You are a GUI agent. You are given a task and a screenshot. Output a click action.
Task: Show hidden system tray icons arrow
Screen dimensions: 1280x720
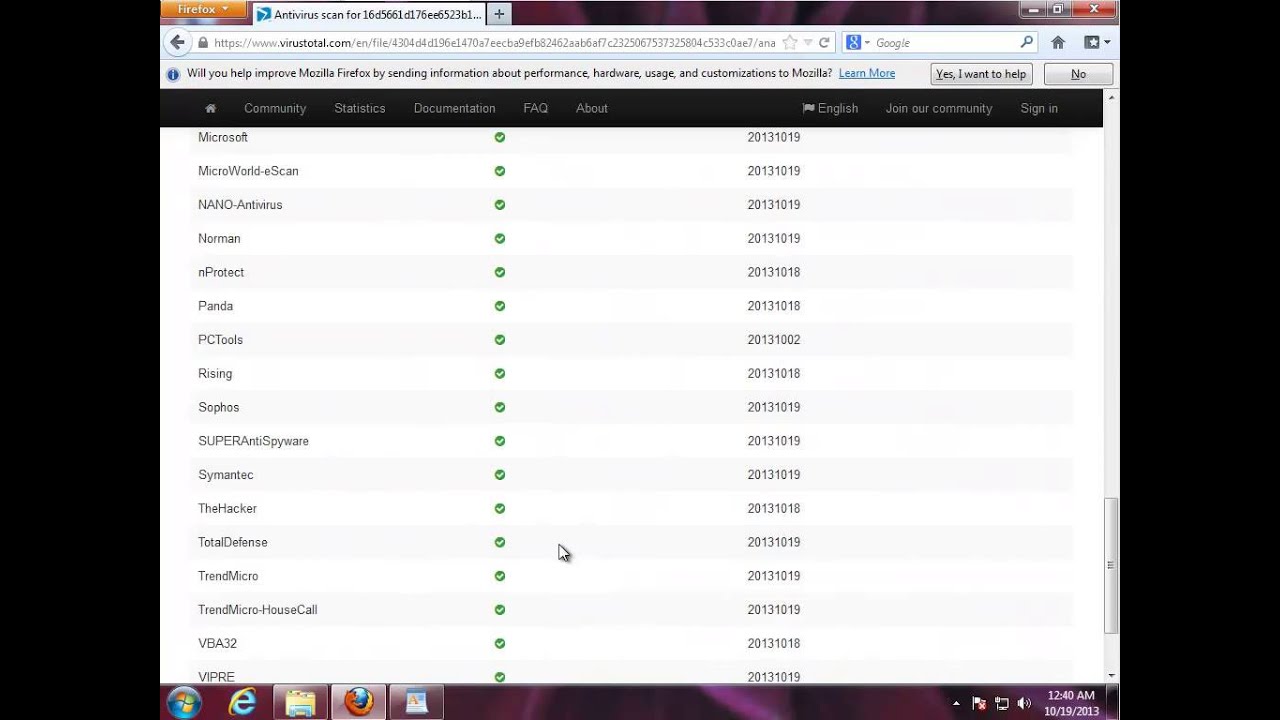coord(956,703)
